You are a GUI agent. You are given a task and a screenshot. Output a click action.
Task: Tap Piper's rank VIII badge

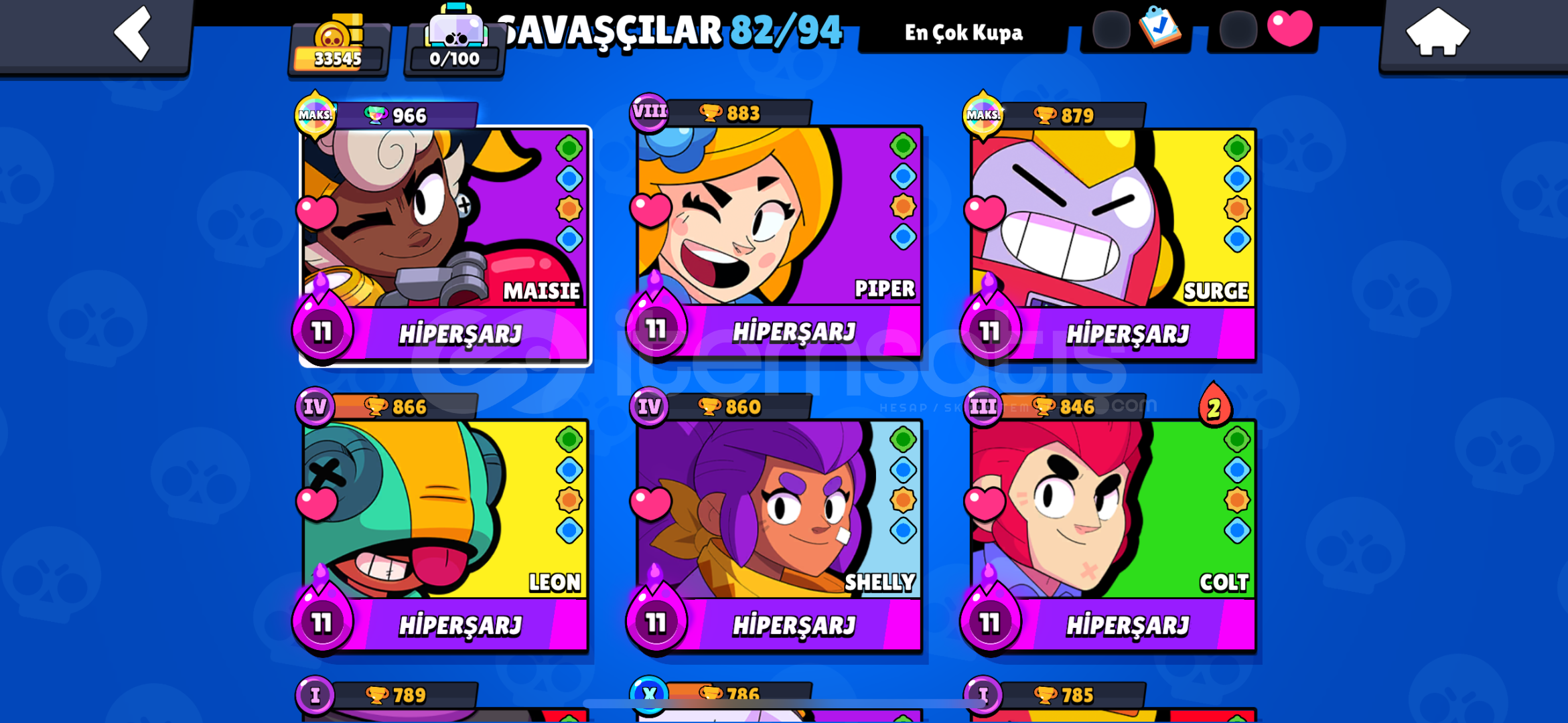click(649, 111)
